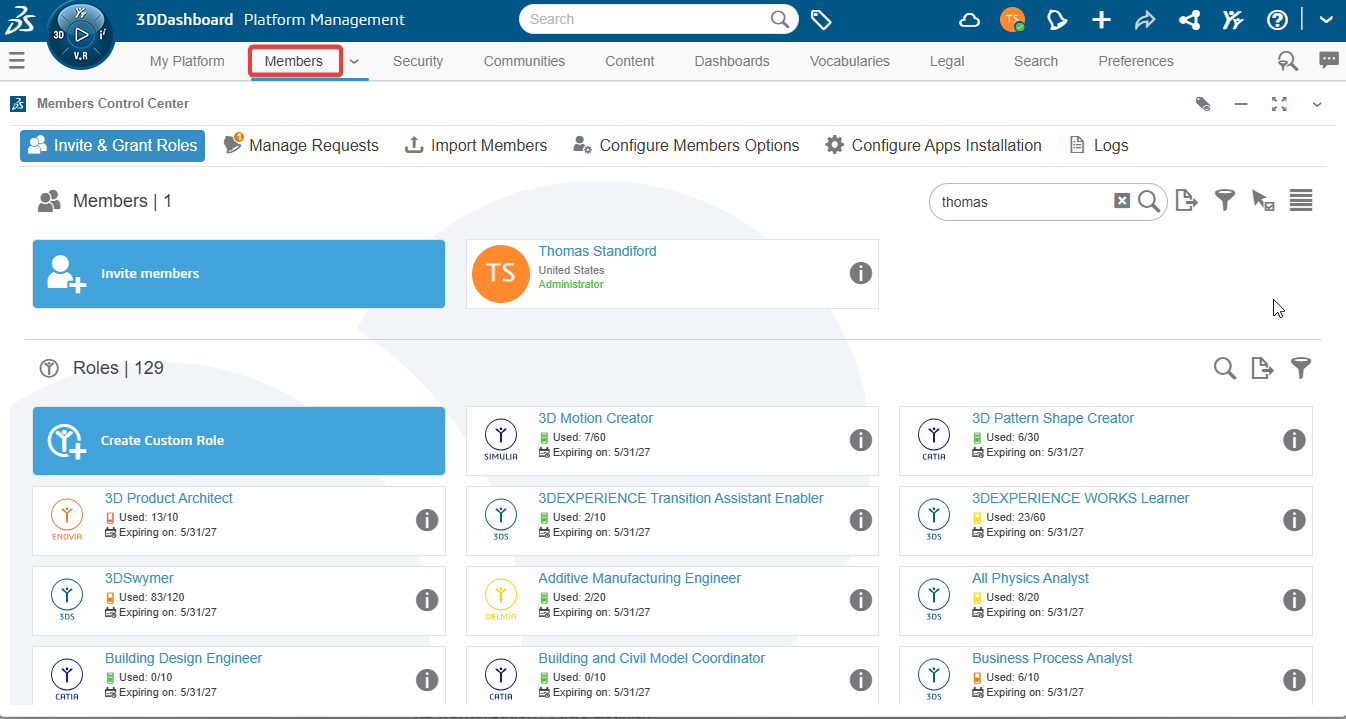Click the share arrow icon
1346x719 pixels.
pyautogui.click(x=1145, y=20)
